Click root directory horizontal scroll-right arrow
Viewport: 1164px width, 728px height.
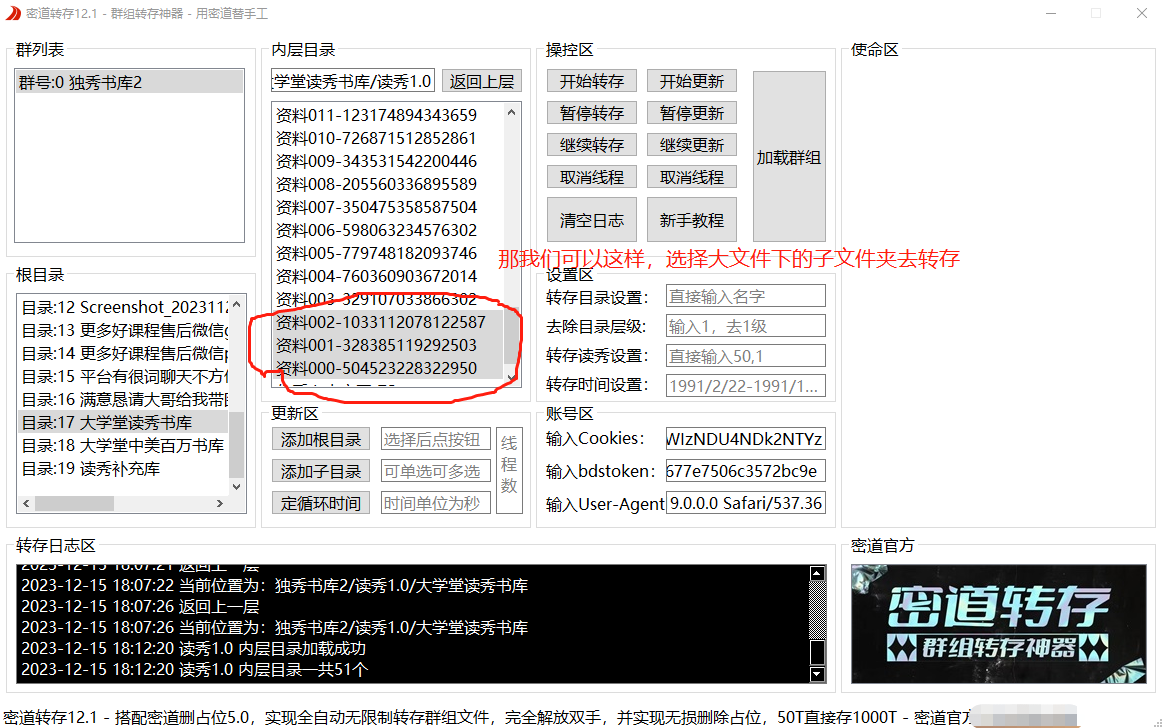[220, 503]
